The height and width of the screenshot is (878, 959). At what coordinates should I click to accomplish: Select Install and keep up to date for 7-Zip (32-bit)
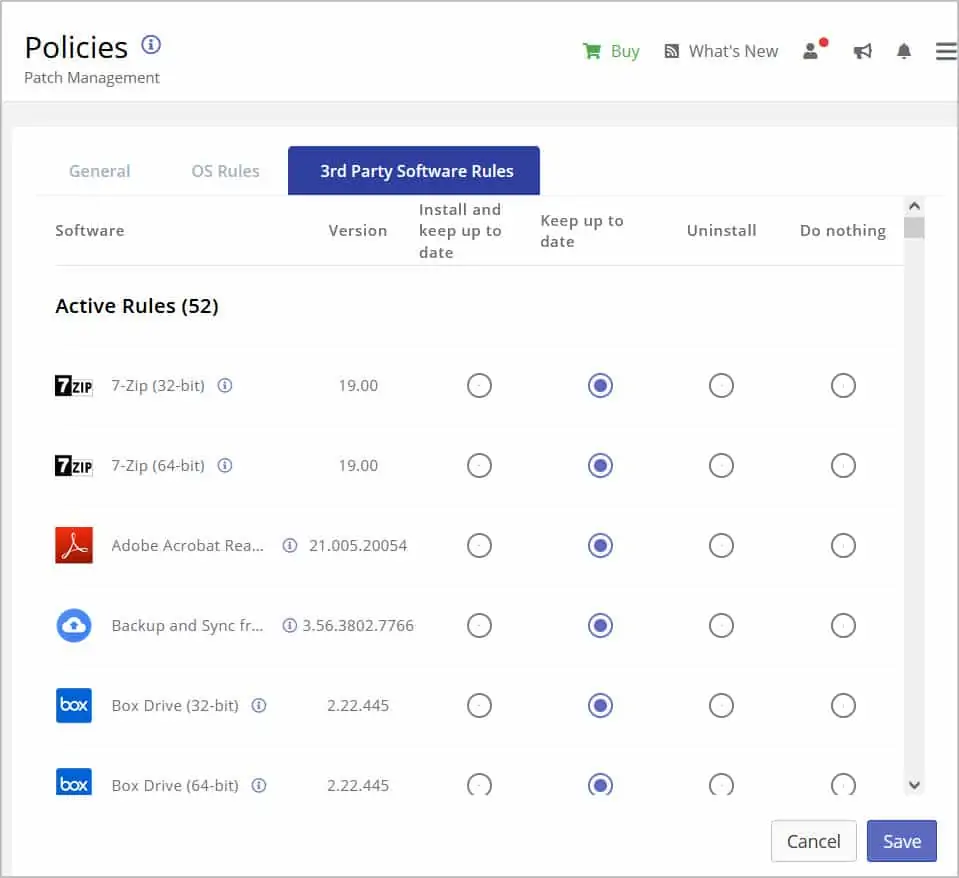click(x=480, y=386)
